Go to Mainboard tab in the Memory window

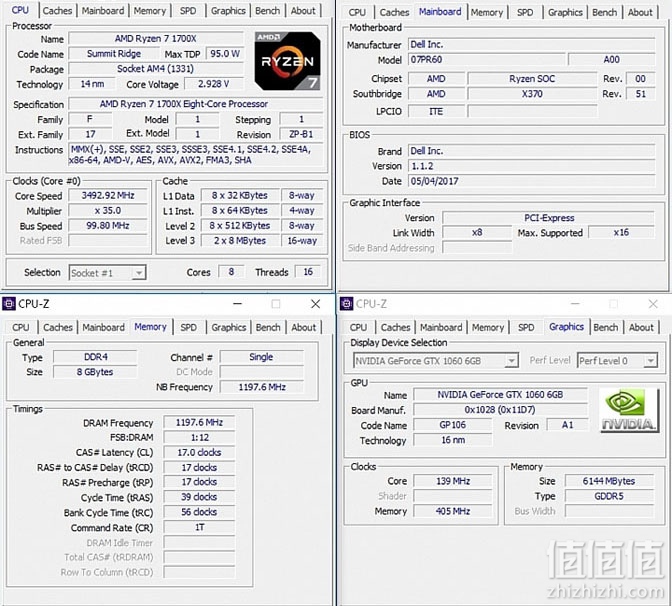(x=103, y=327)
